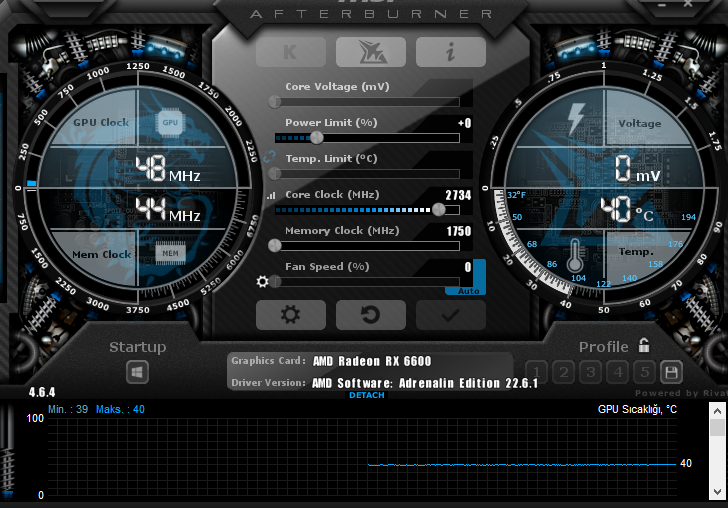The width and height of the screenshot is (728, 508).
Task: Click the Core Voltage slider handle
Action: click(275, 102)
